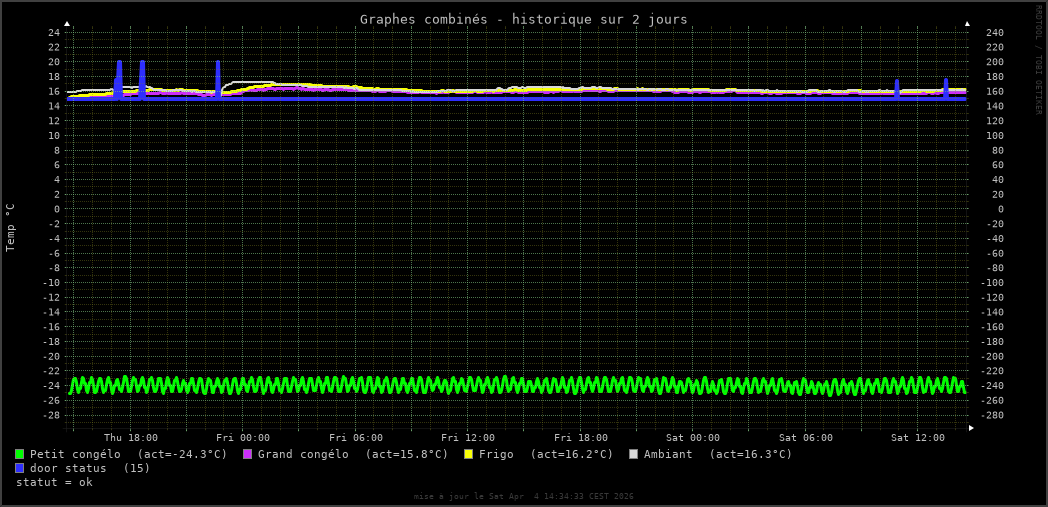This screenshot has height=507, width=1048.
Task: Click the 'statut = ok' status text
Action: point(54,482)
